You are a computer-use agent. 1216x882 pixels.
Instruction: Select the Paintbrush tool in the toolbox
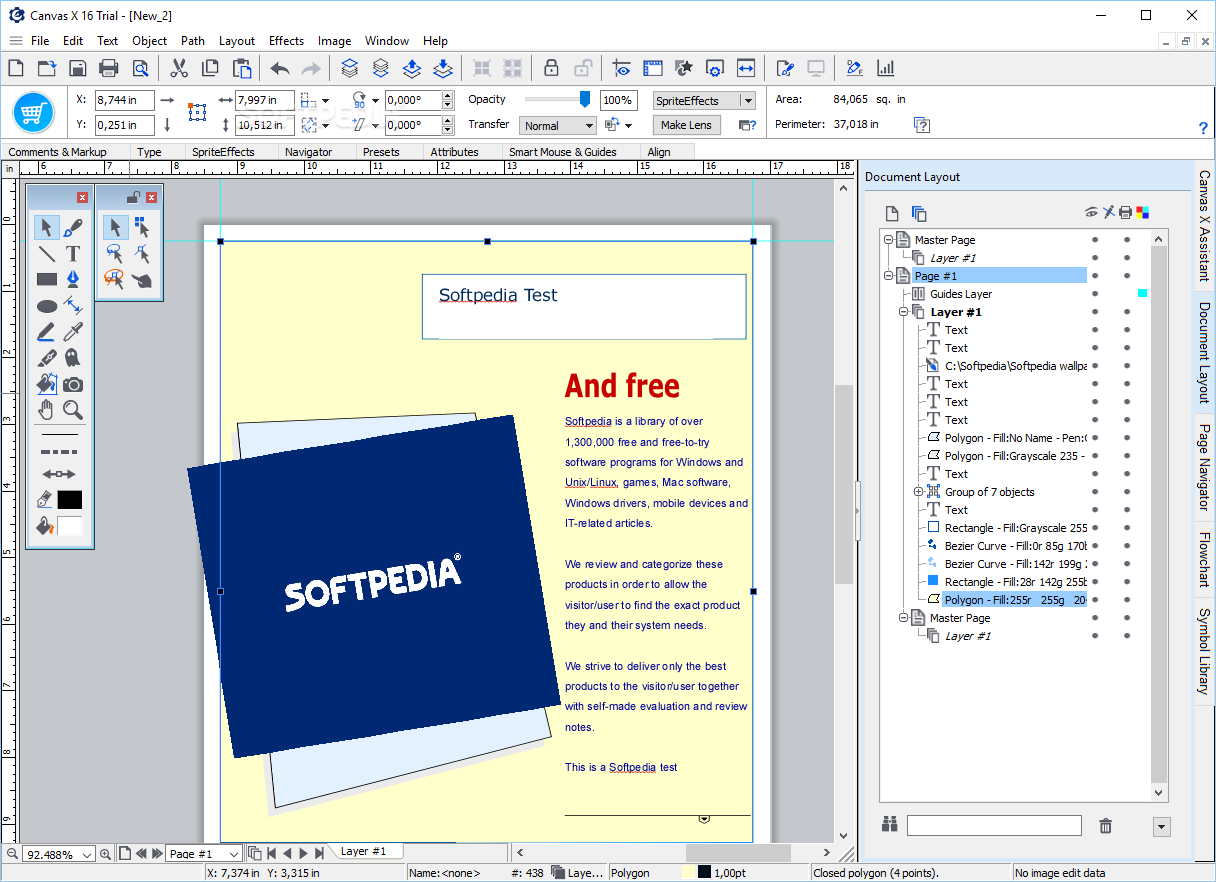click(73, 227)
